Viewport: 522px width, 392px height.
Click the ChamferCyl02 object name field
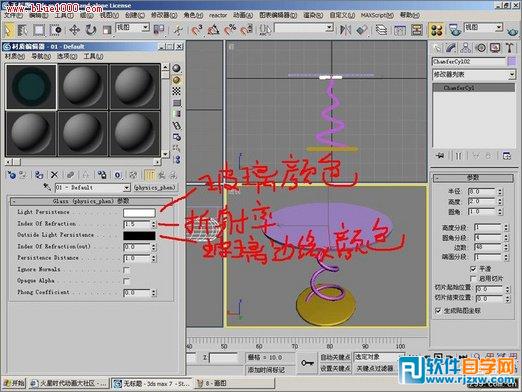469,61
